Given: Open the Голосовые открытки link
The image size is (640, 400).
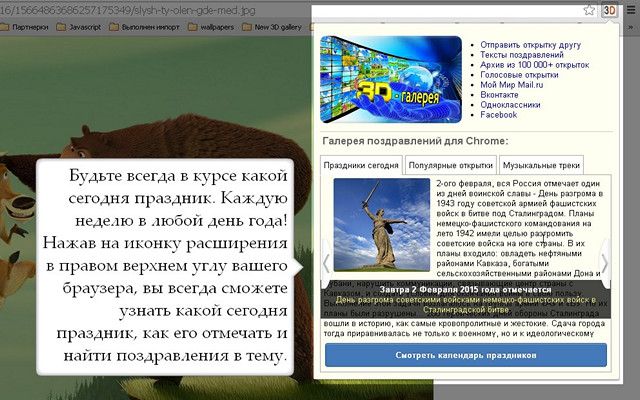Looking at the screenshot, I should coord(519,75).
